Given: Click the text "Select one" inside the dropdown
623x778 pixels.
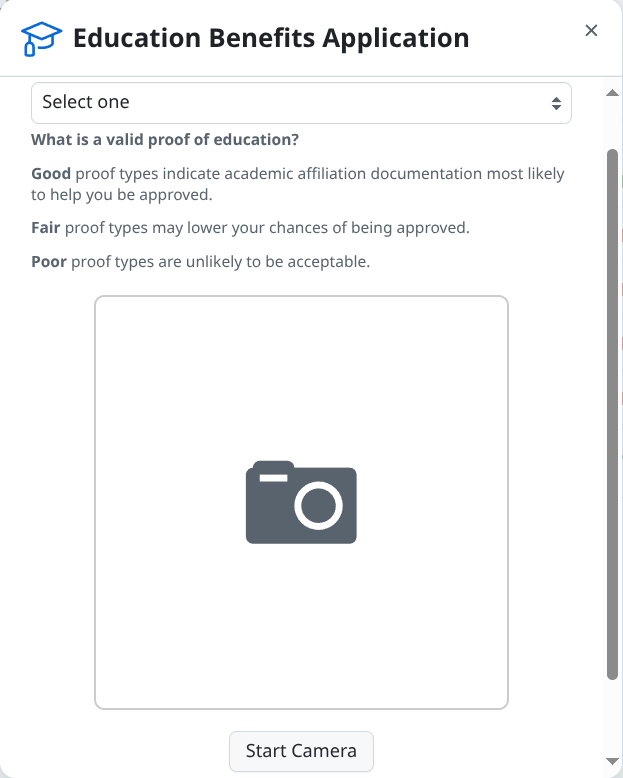Looking at the screenshot, I should tap(86, 102).
